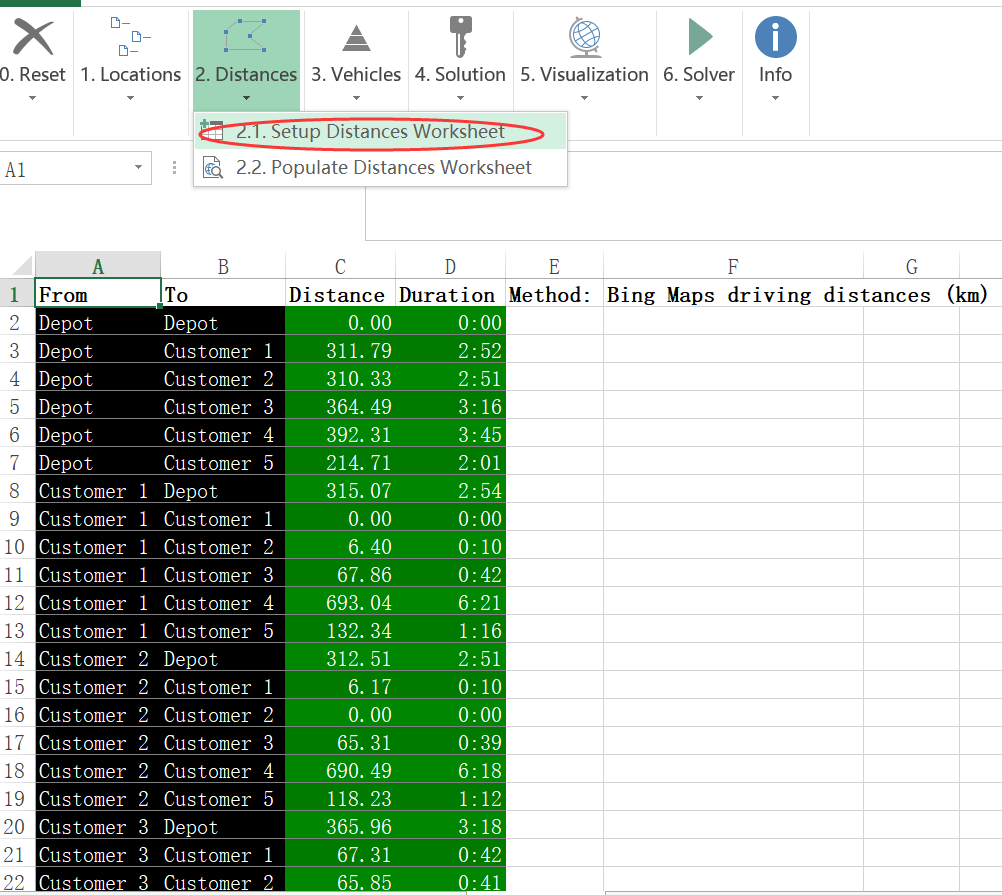This screenshot has width=1002, height=895.
Task: Open the Visualization globe icon
Action: click(584, 37)
